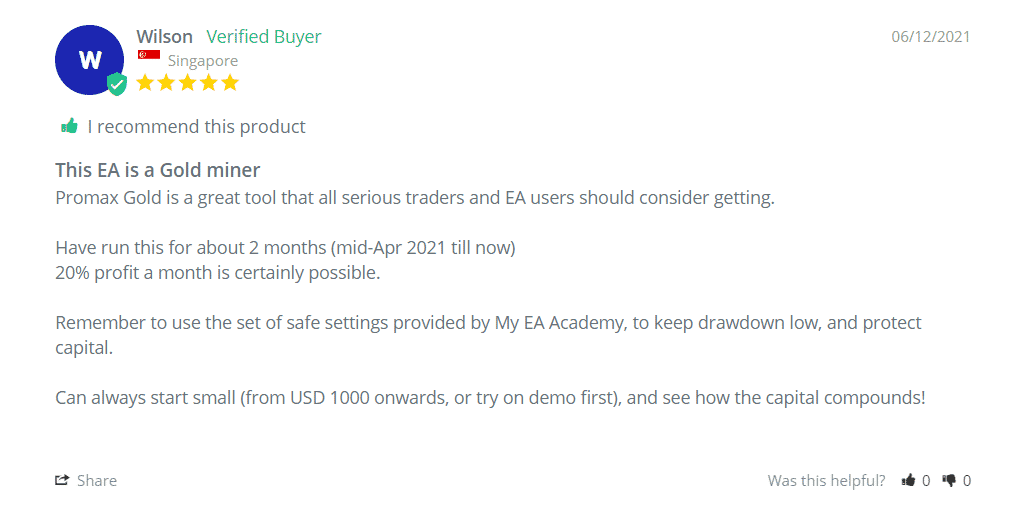
Task: Click the Singapore location text
Action: pos(203,61)
